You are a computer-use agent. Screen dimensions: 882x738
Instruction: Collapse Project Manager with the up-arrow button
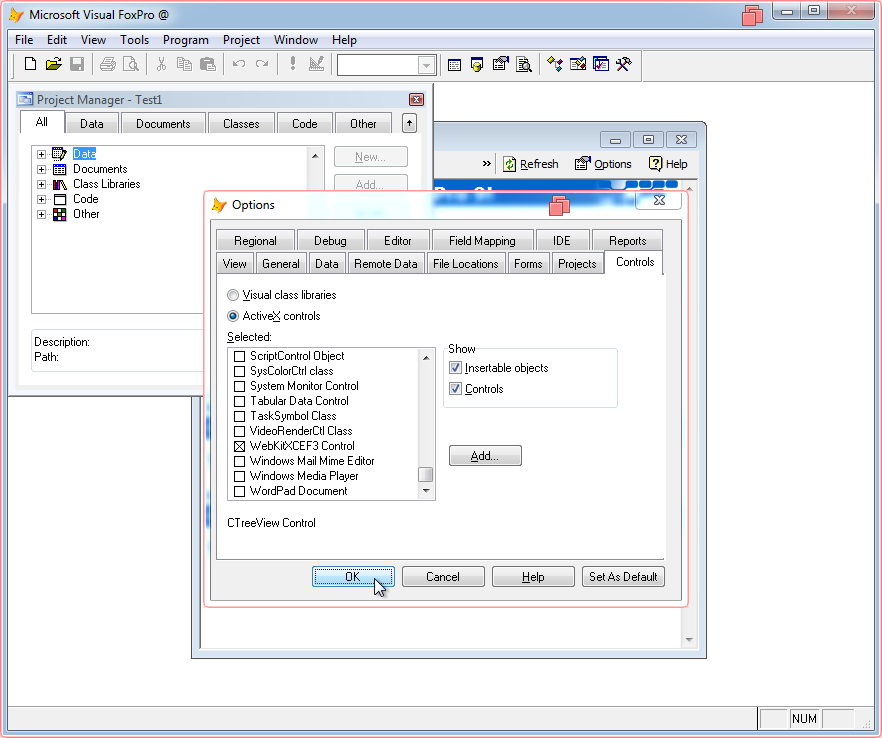410,123
